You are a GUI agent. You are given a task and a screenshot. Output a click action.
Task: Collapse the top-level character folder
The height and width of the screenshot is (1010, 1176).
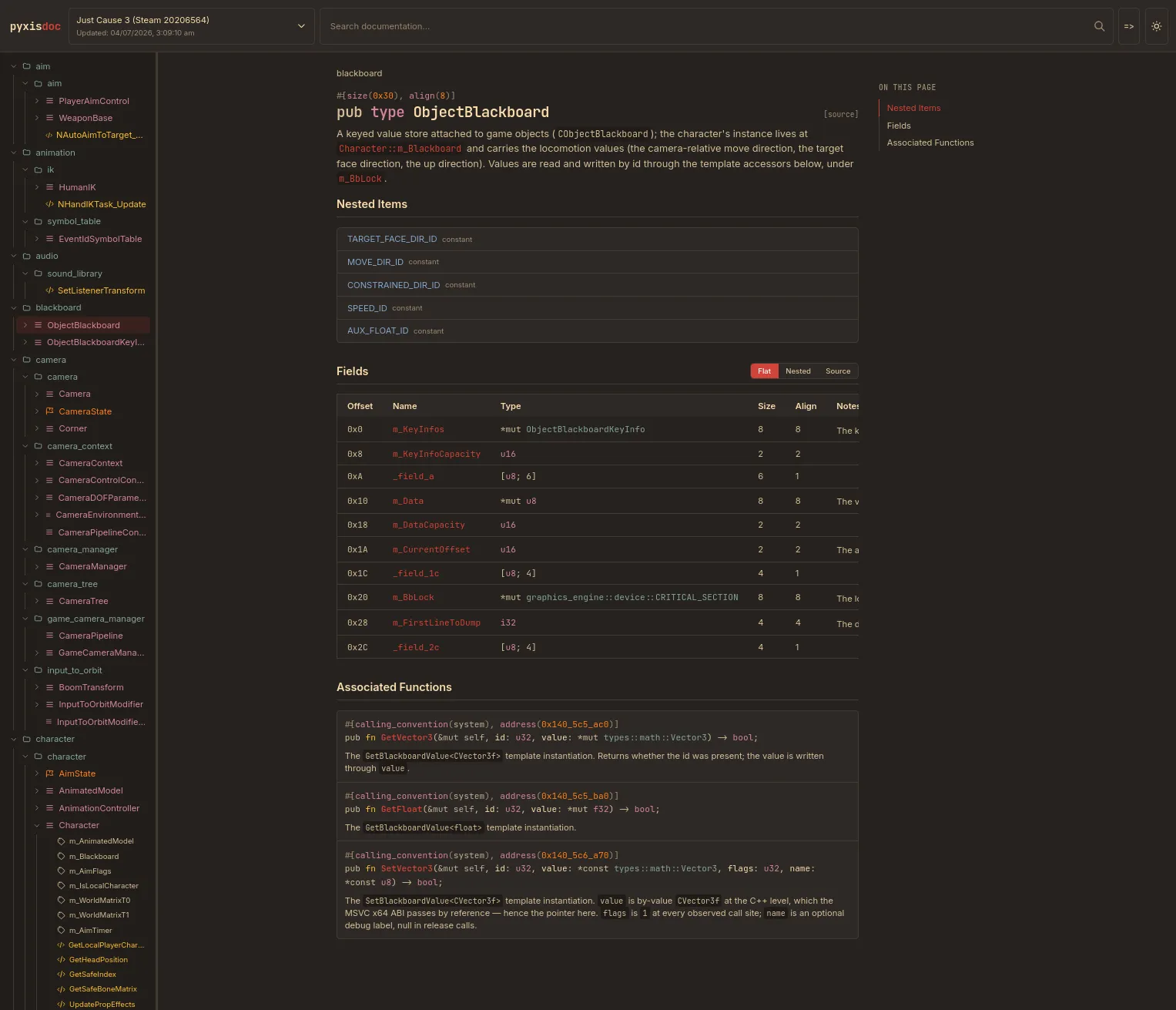[x=14, y=739]
